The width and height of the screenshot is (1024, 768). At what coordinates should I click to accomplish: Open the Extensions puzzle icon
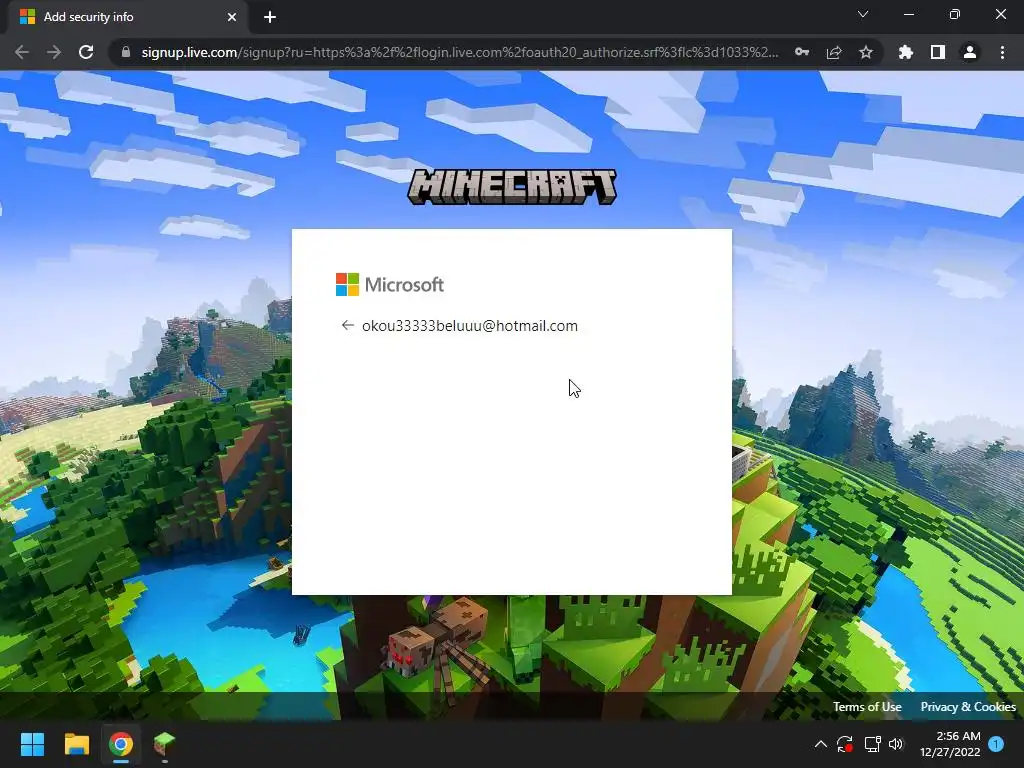pos(906,52)
